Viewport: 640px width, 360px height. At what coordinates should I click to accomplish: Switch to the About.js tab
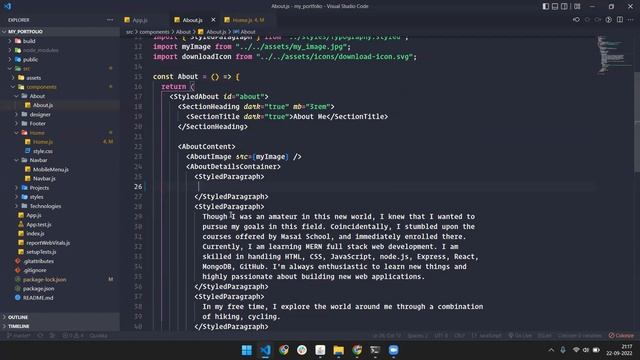coord(192,20)
